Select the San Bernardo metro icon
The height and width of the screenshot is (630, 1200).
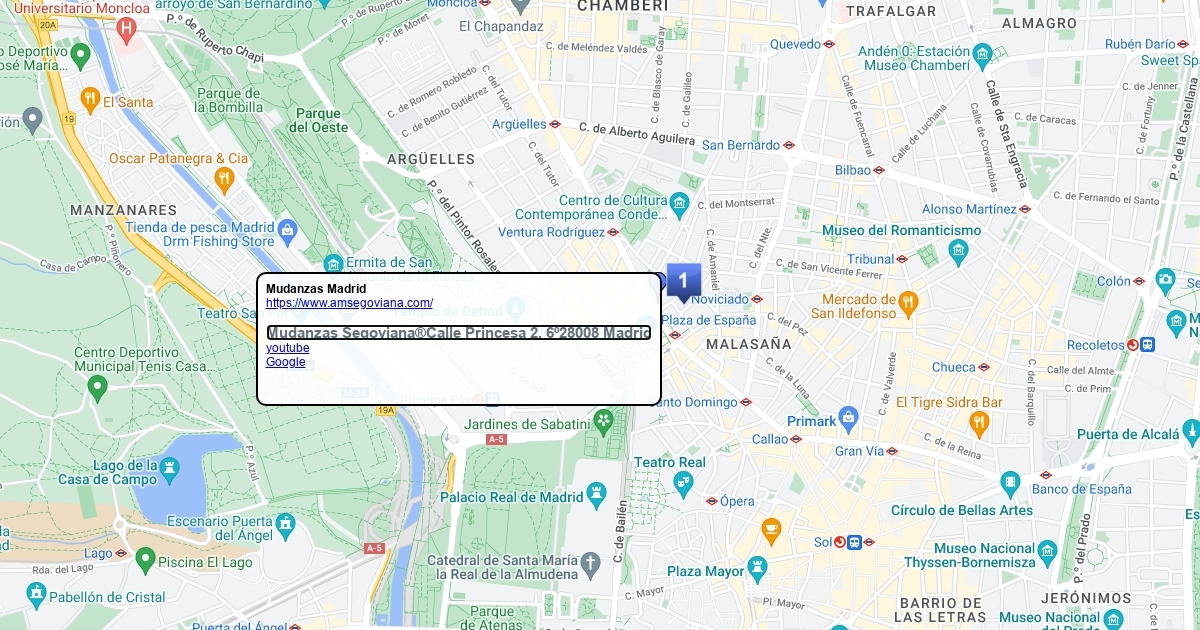pyautogui.click(x=788, y=145)
